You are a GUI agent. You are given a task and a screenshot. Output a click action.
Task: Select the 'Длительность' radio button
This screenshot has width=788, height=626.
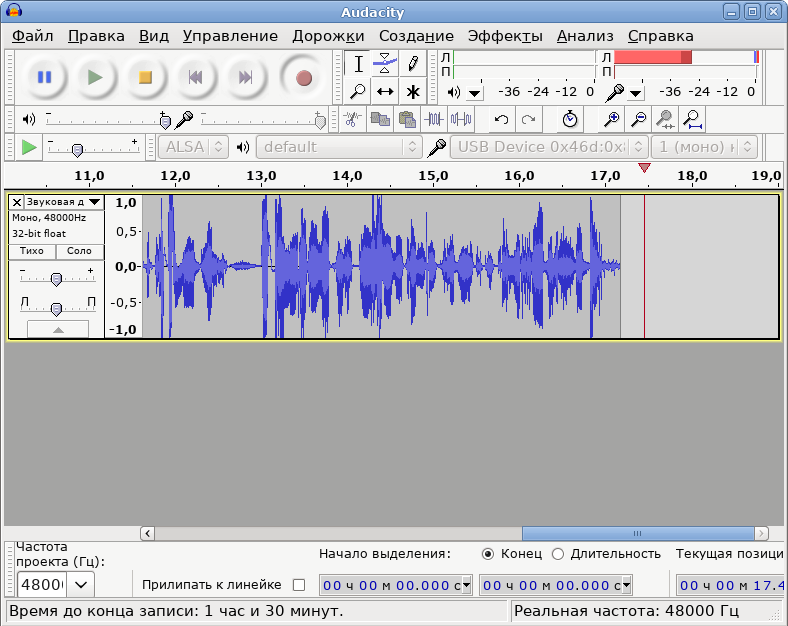[x=557, y=554]
